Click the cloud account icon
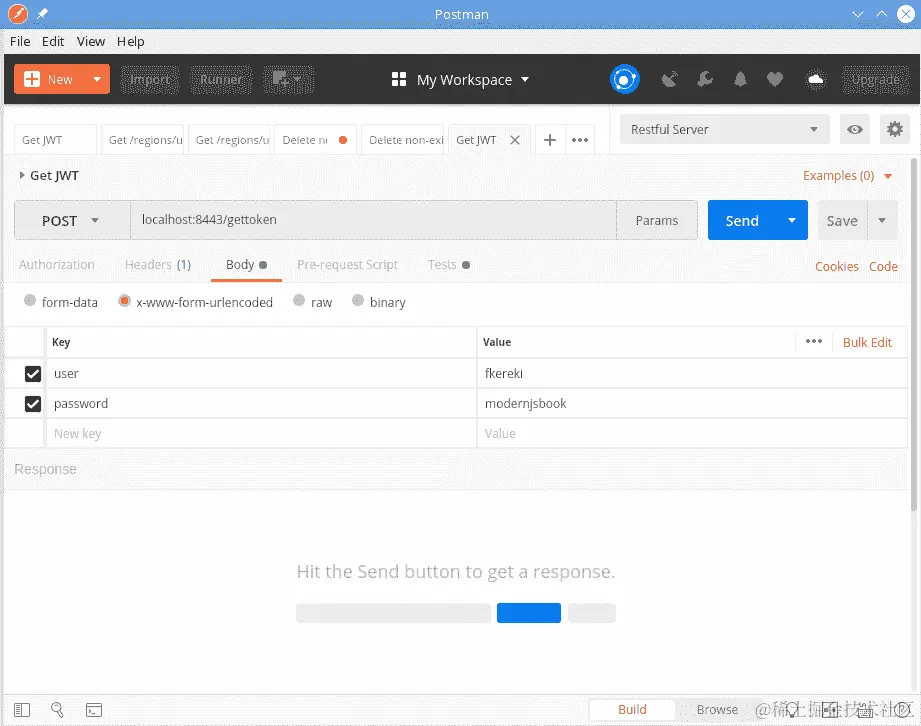921x726 pixels. tap(815, 79)
